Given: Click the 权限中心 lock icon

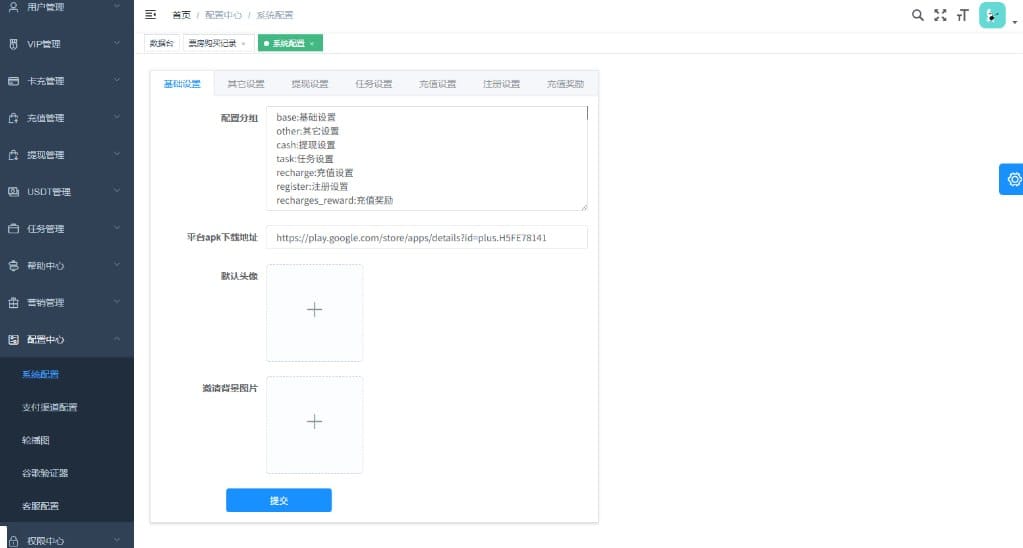Looking at the screenshot, I should click(13, 541).
